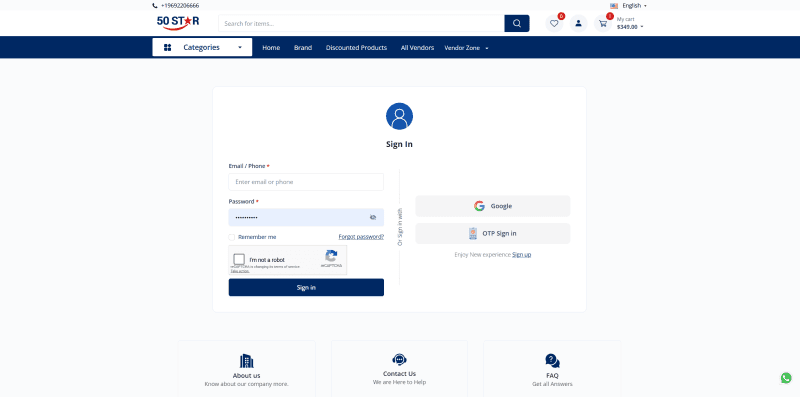Click the Categories grid icon
The height and width of the screenshot is (397, 800).
(167, 47)
